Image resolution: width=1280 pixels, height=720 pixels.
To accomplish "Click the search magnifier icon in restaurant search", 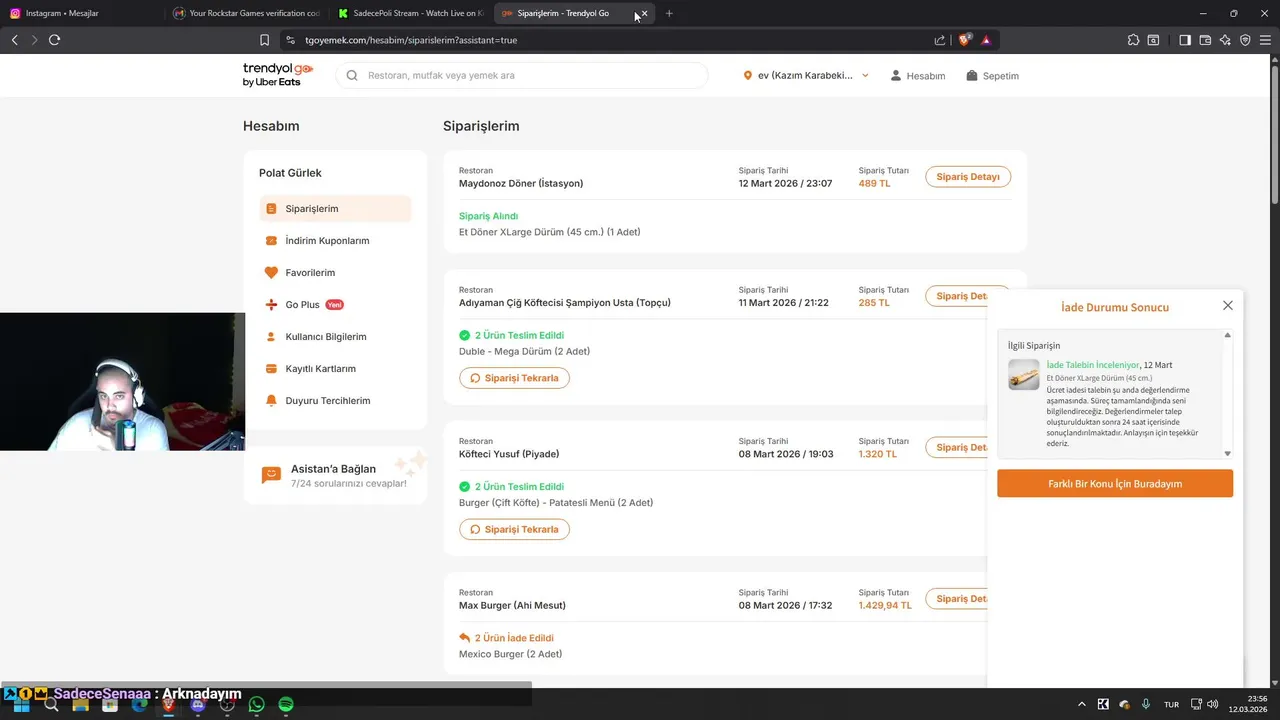I will [352, 75].
